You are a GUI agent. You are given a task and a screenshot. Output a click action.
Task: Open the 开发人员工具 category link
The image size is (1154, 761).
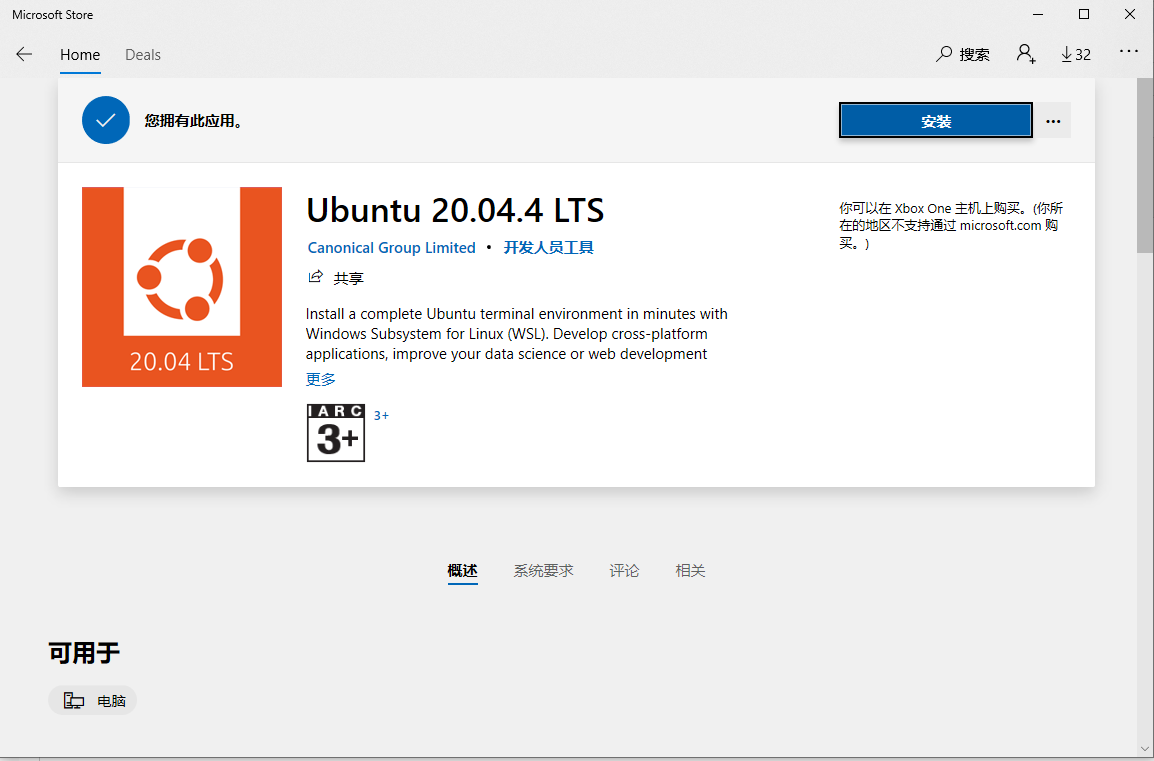tap(548, 248)
